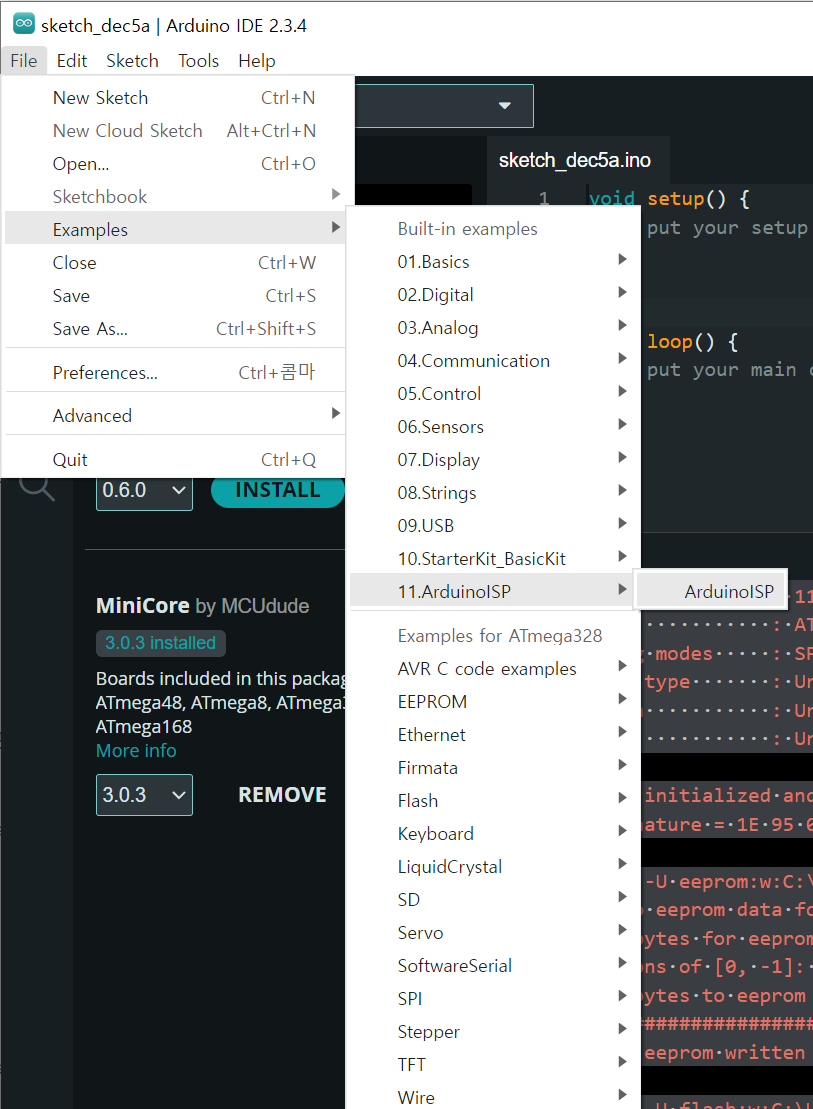Click the 3.0.3 installed badge
The height and width of the screenshot is (1109, 813).
point(161,643)
